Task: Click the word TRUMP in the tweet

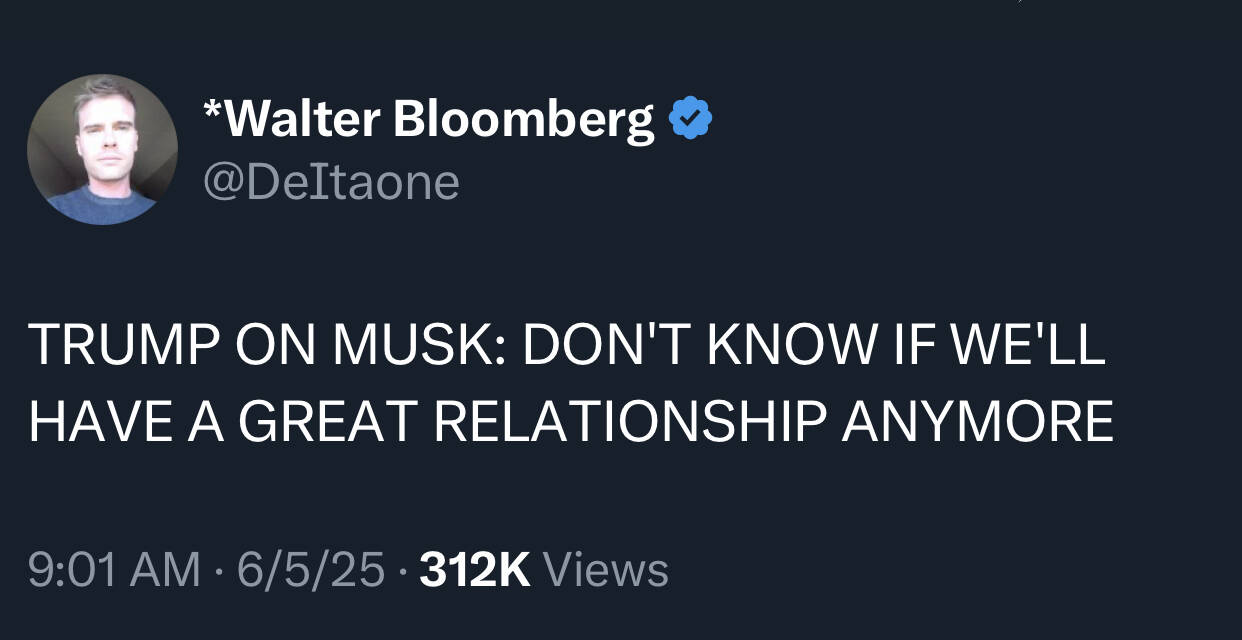Action: click(120, 345)
